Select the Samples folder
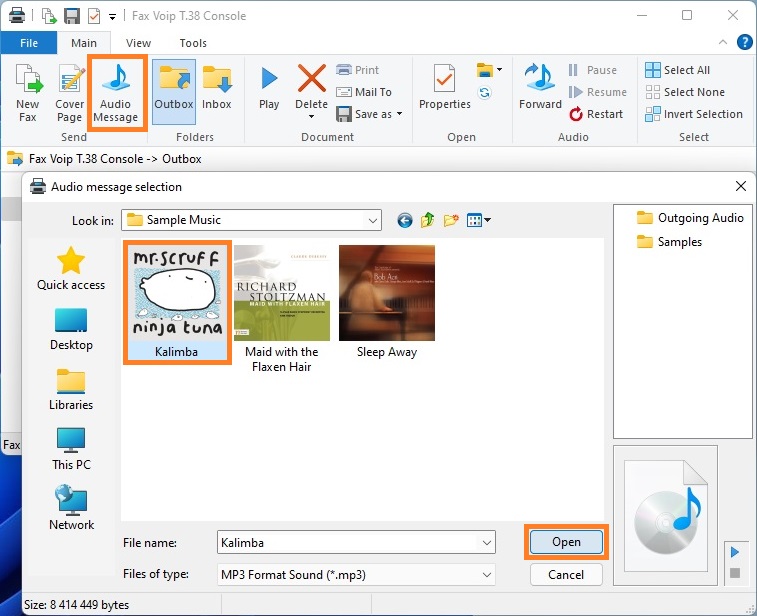The image size is (757, 616). 669,241
